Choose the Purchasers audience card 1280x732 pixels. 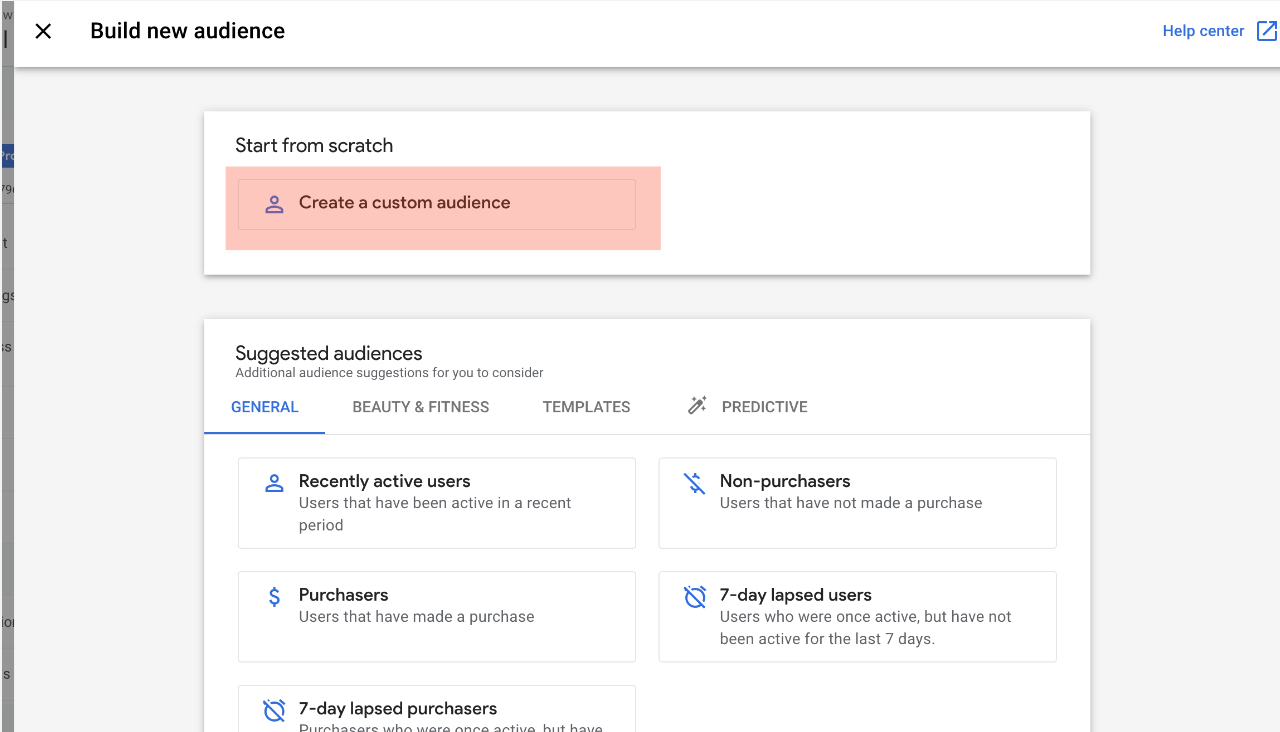point(437,616)
